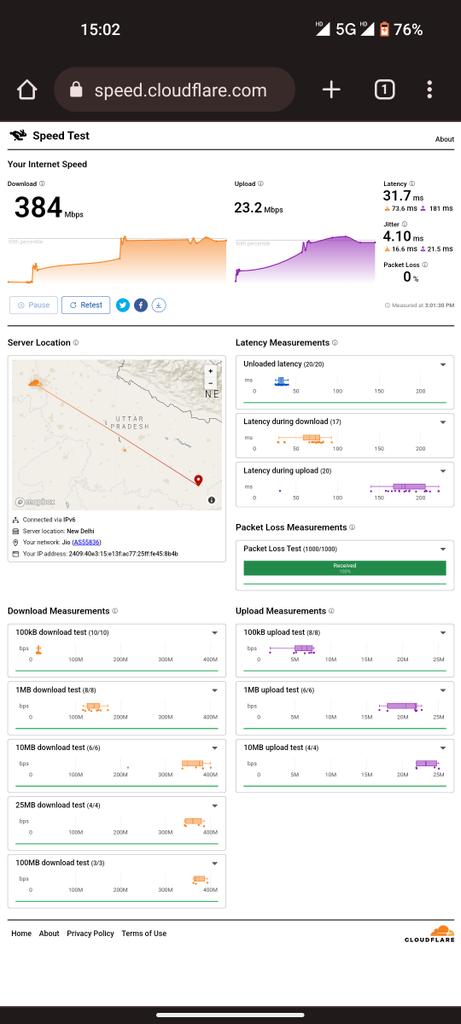Screen dimensions: 461x1024
Task: Tap the browser home icon
Action: (27, 89)
